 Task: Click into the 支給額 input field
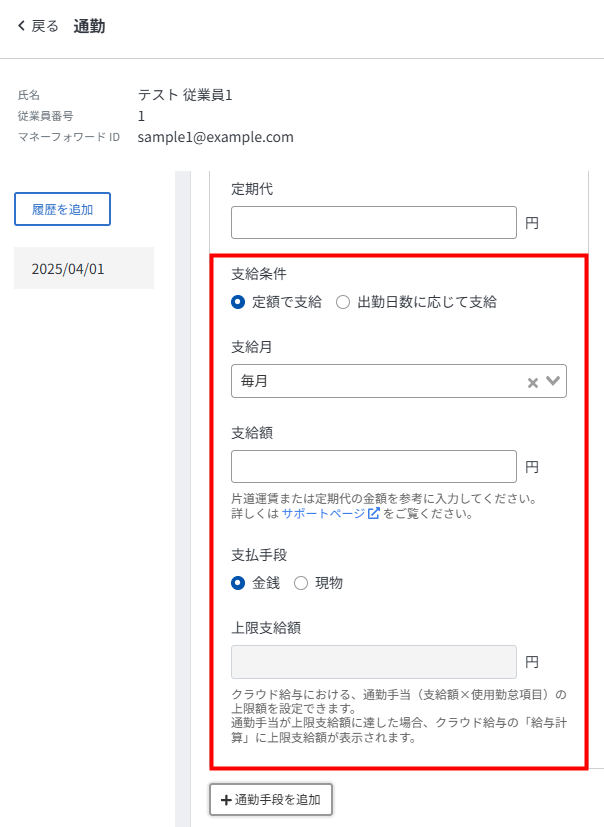pyautogui.click(x=373, y=466)
